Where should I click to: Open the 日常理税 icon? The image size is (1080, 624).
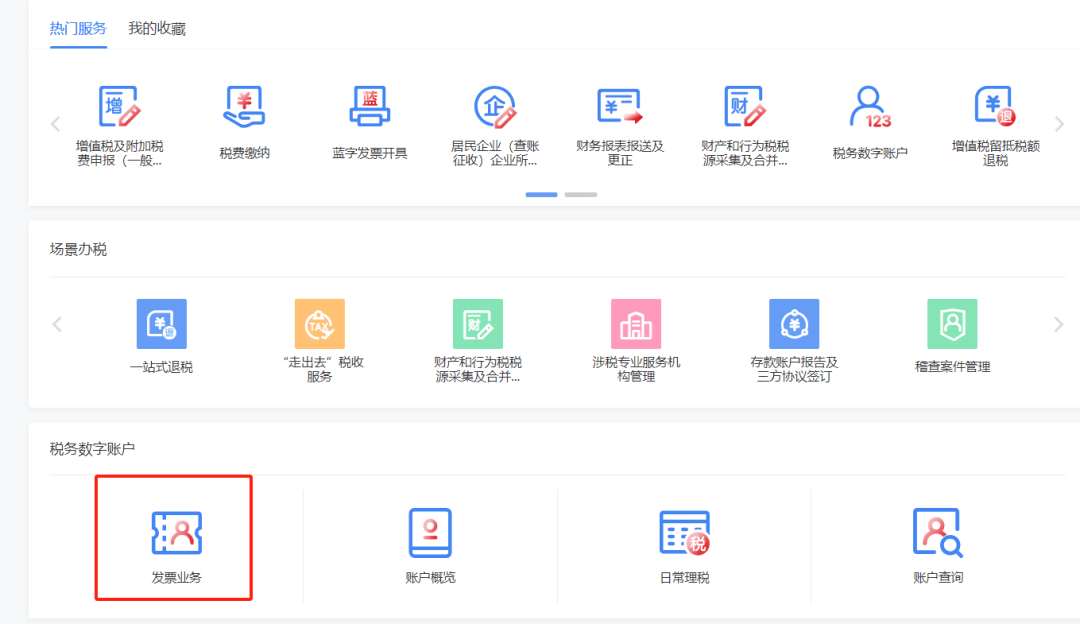click(683, 530)
